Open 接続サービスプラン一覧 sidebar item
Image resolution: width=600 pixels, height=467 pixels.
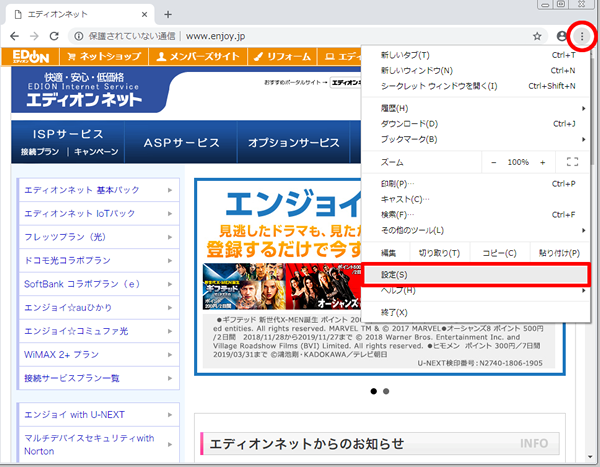point(99,378)
